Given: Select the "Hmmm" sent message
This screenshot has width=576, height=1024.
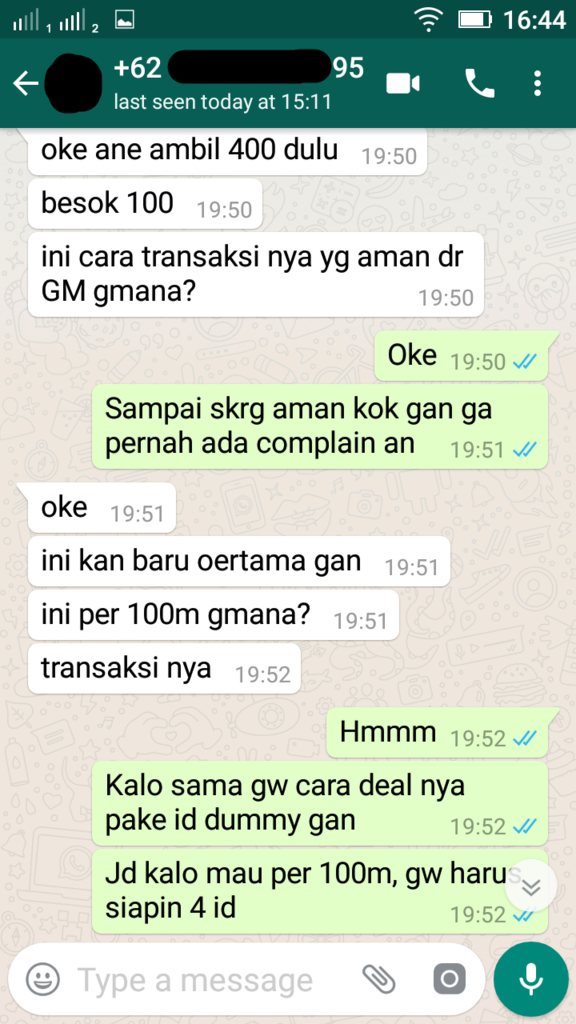Looking at the screenshot, I should [437, 733].
